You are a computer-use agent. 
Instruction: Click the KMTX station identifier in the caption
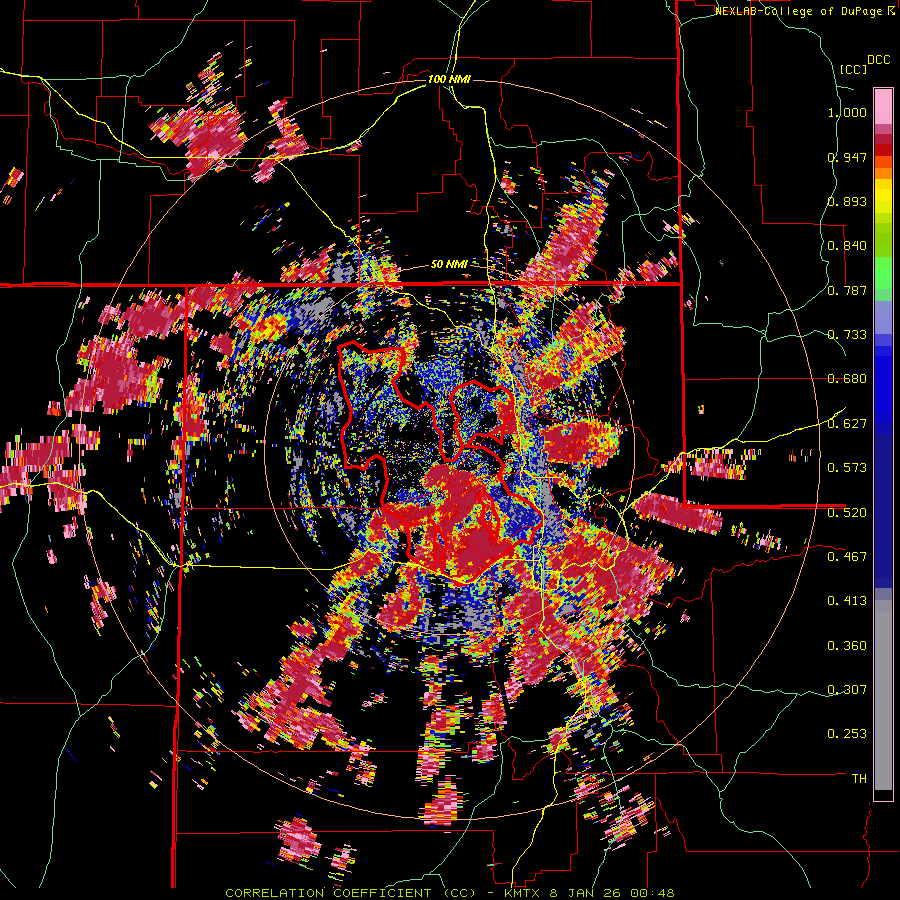coord(523,893)
